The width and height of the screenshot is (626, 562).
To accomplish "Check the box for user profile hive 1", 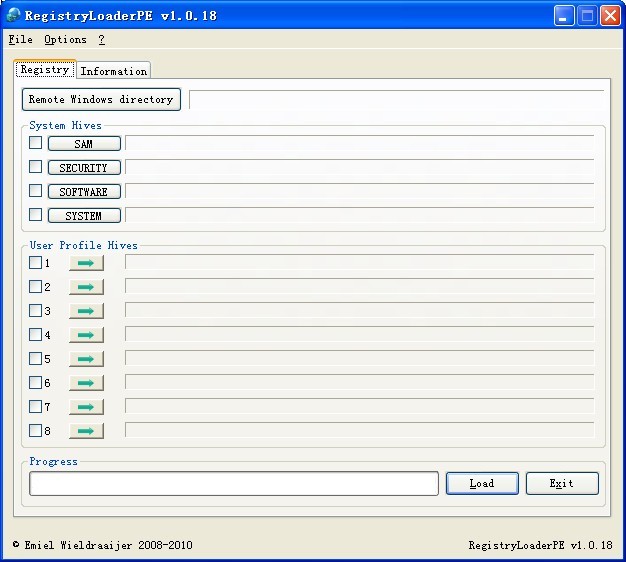I will click(36, 263).
